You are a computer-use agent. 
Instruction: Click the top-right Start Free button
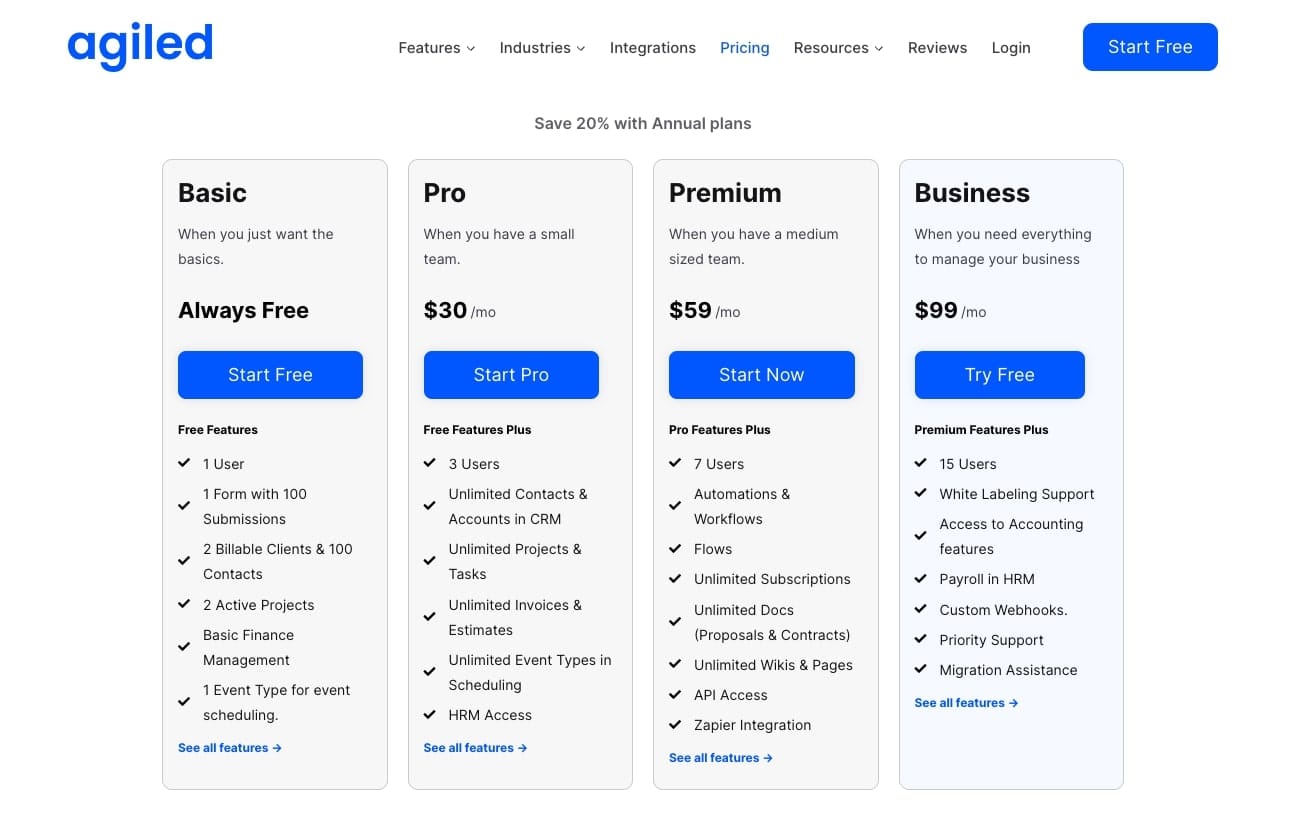point(1150,46)
